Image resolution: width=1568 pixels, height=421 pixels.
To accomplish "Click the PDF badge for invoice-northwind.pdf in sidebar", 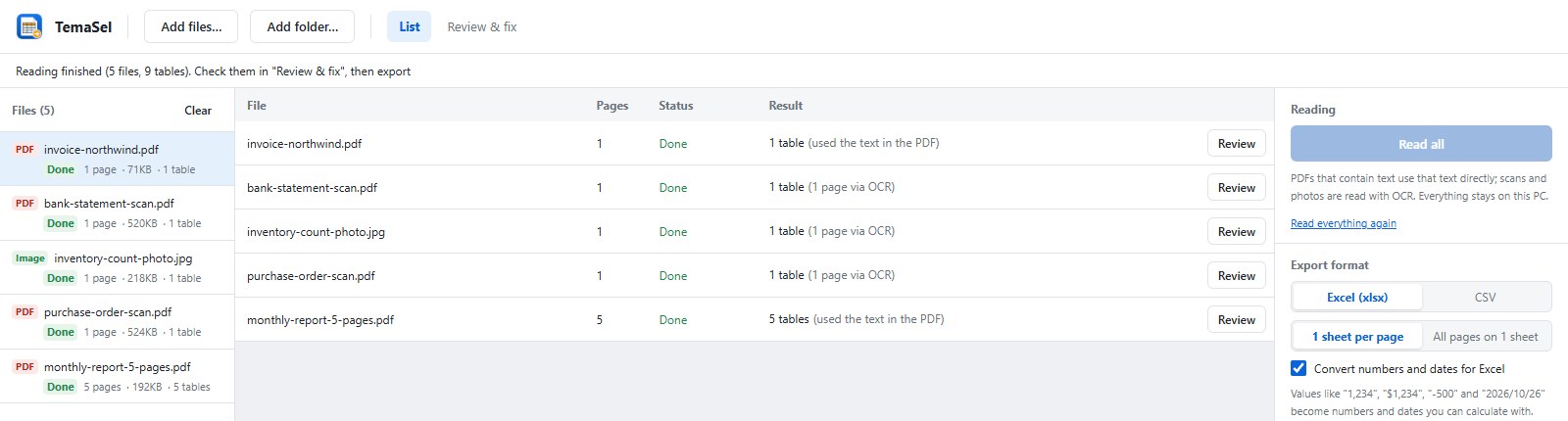I will point(24,150).
